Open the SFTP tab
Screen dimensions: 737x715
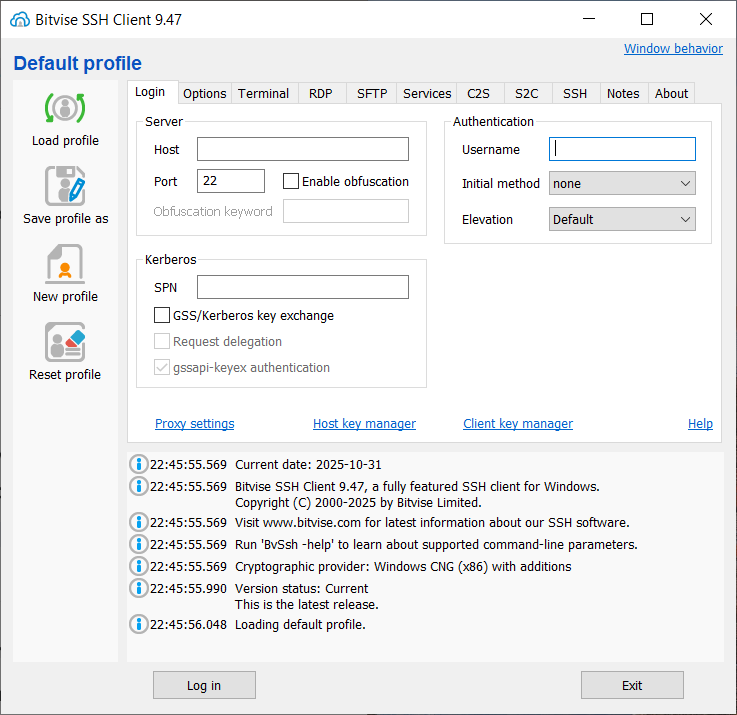pyautogui.click(x=372, y=94)
